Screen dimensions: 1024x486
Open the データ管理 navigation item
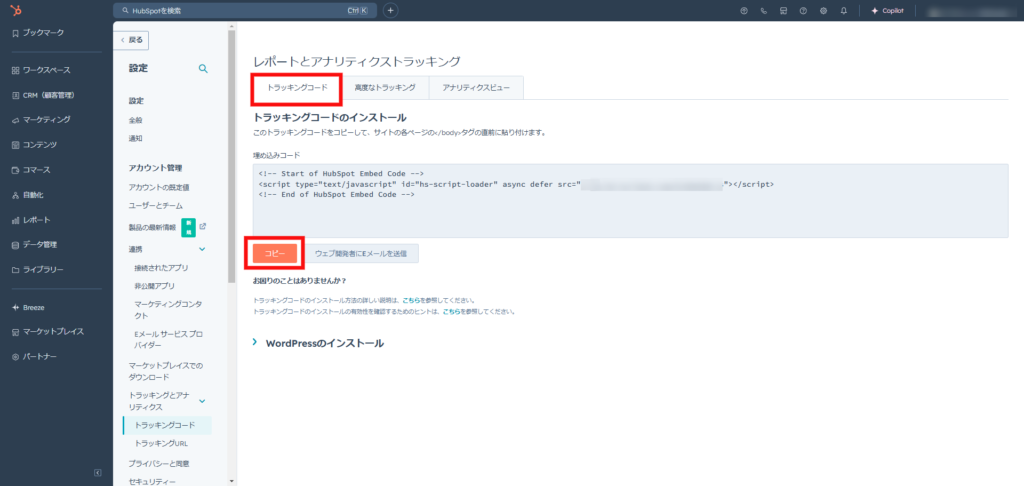[34, 244]
